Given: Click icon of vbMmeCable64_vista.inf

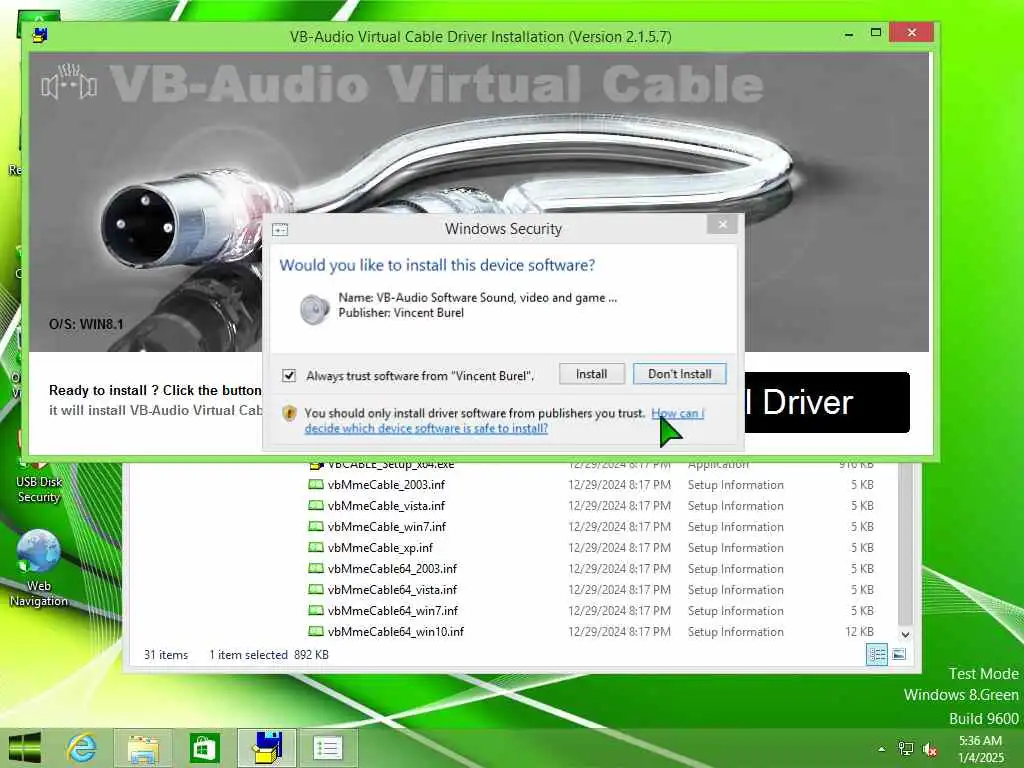Looking at the screenshot, I should (x=316, y=590).
